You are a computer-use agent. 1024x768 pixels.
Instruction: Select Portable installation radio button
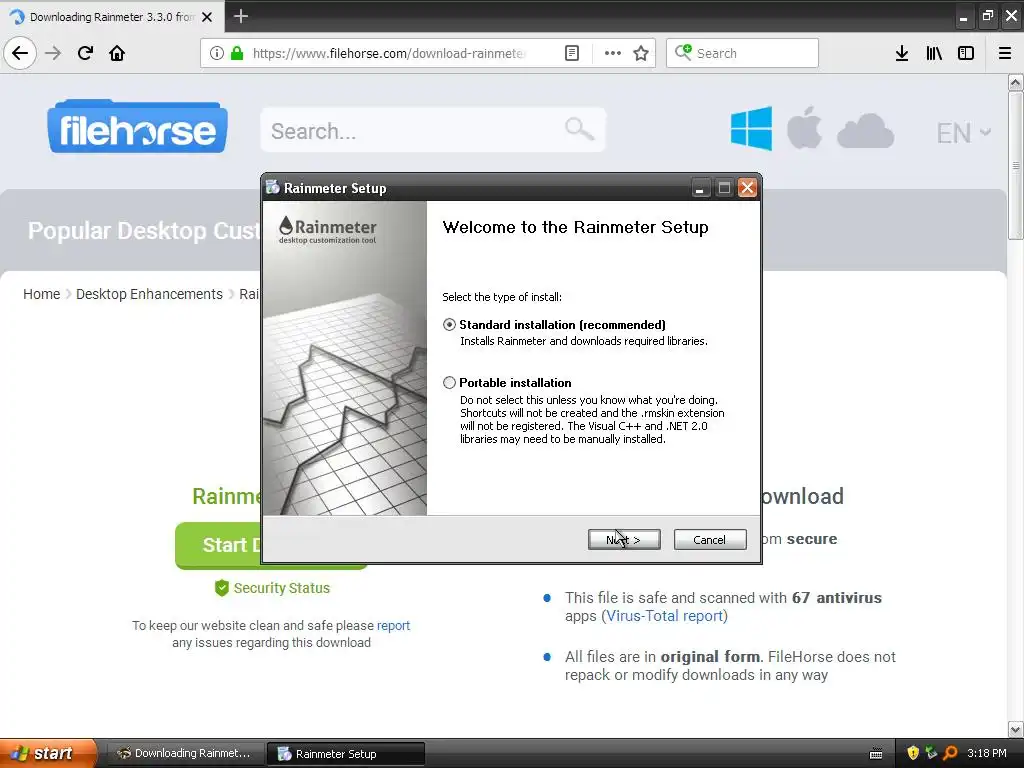tap(449, 383)
